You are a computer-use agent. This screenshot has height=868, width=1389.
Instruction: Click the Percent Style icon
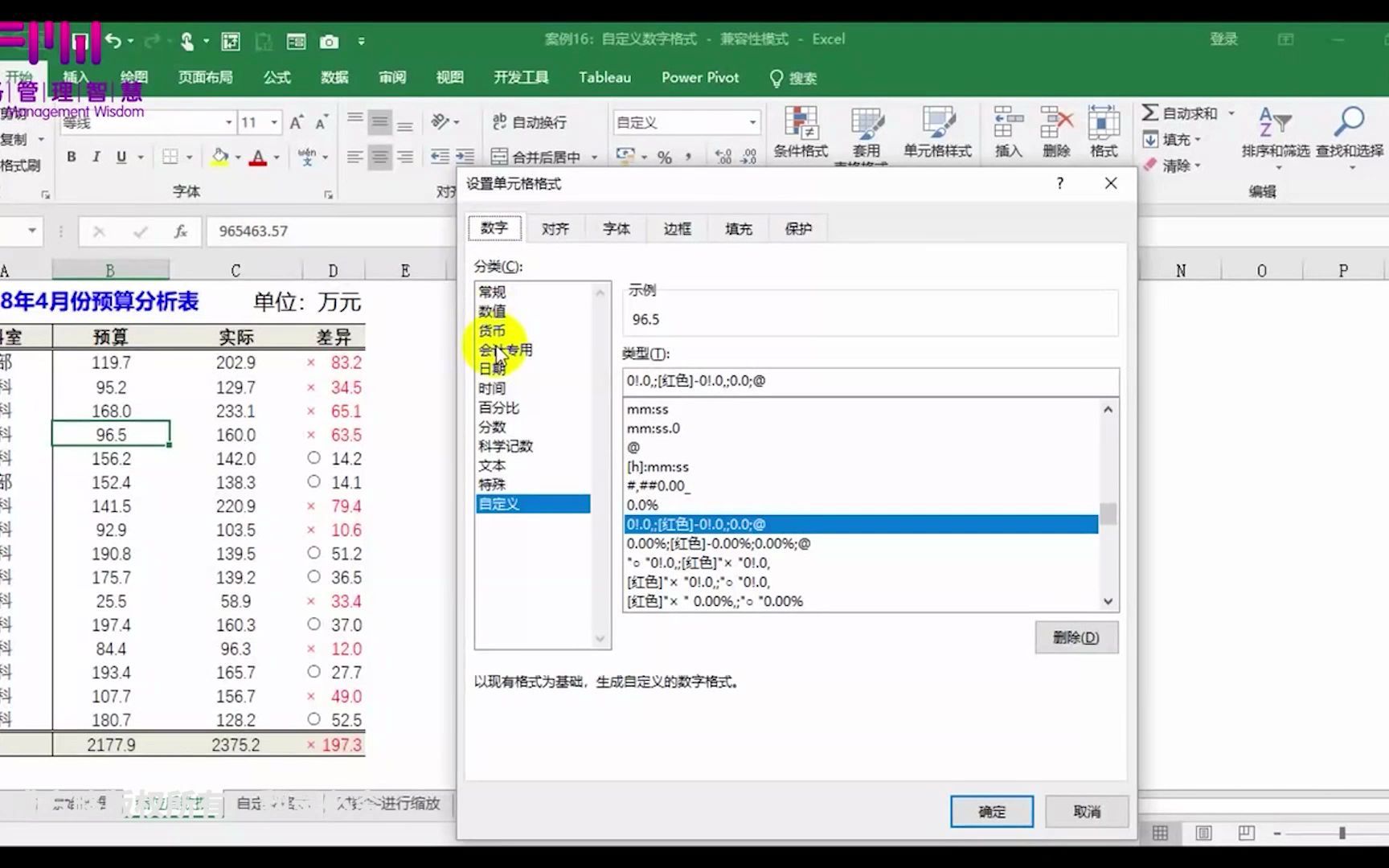tap(663, 157)
